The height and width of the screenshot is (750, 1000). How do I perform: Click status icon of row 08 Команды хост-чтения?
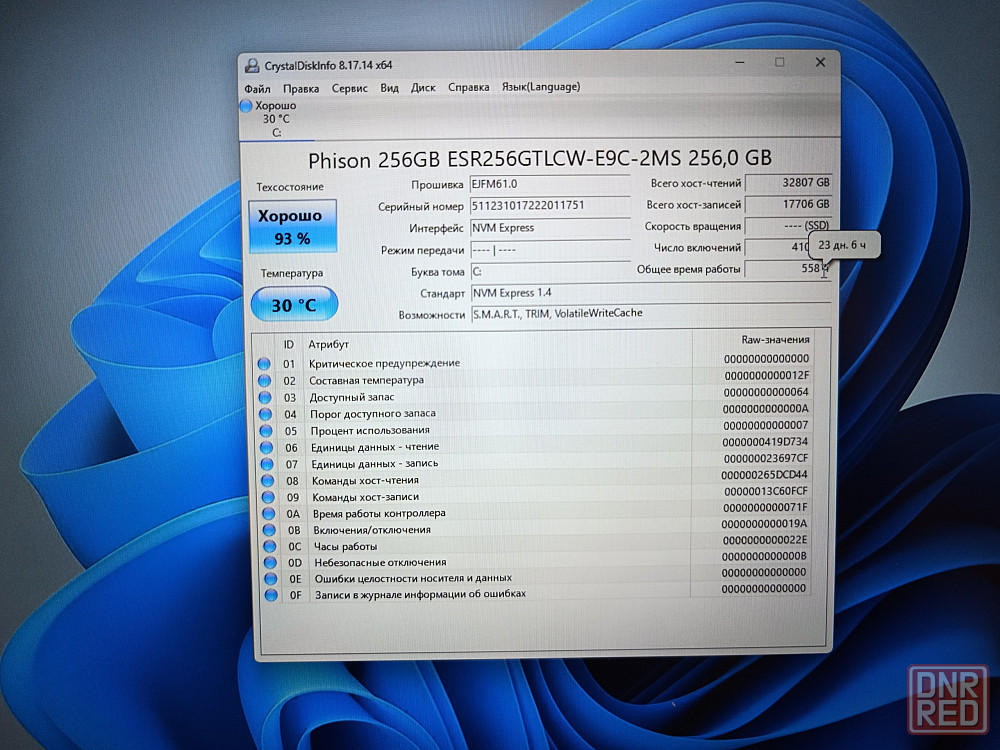(268, 481)
